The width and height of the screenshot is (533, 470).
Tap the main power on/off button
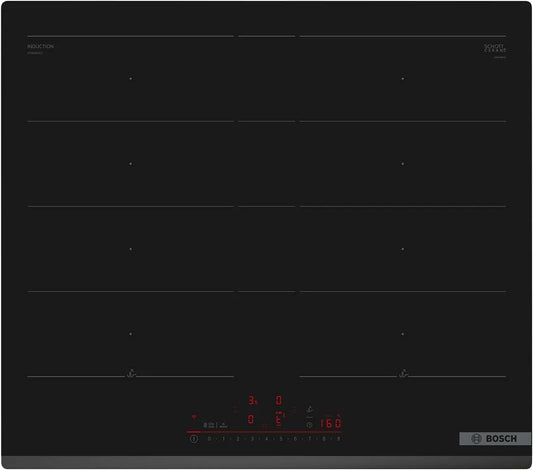coord(194,439)
